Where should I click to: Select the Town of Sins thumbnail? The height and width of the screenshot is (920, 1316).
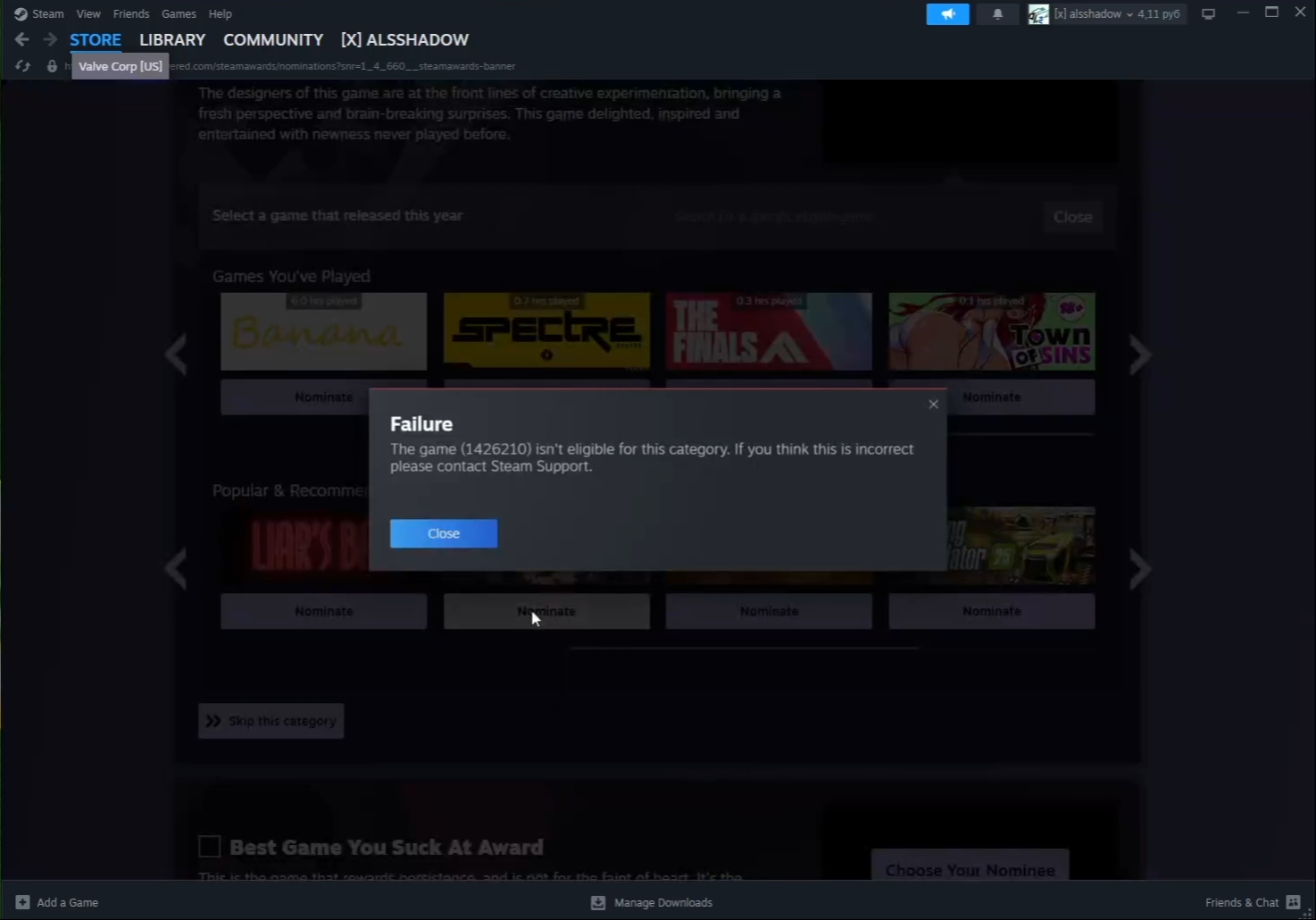pos(992,331)
